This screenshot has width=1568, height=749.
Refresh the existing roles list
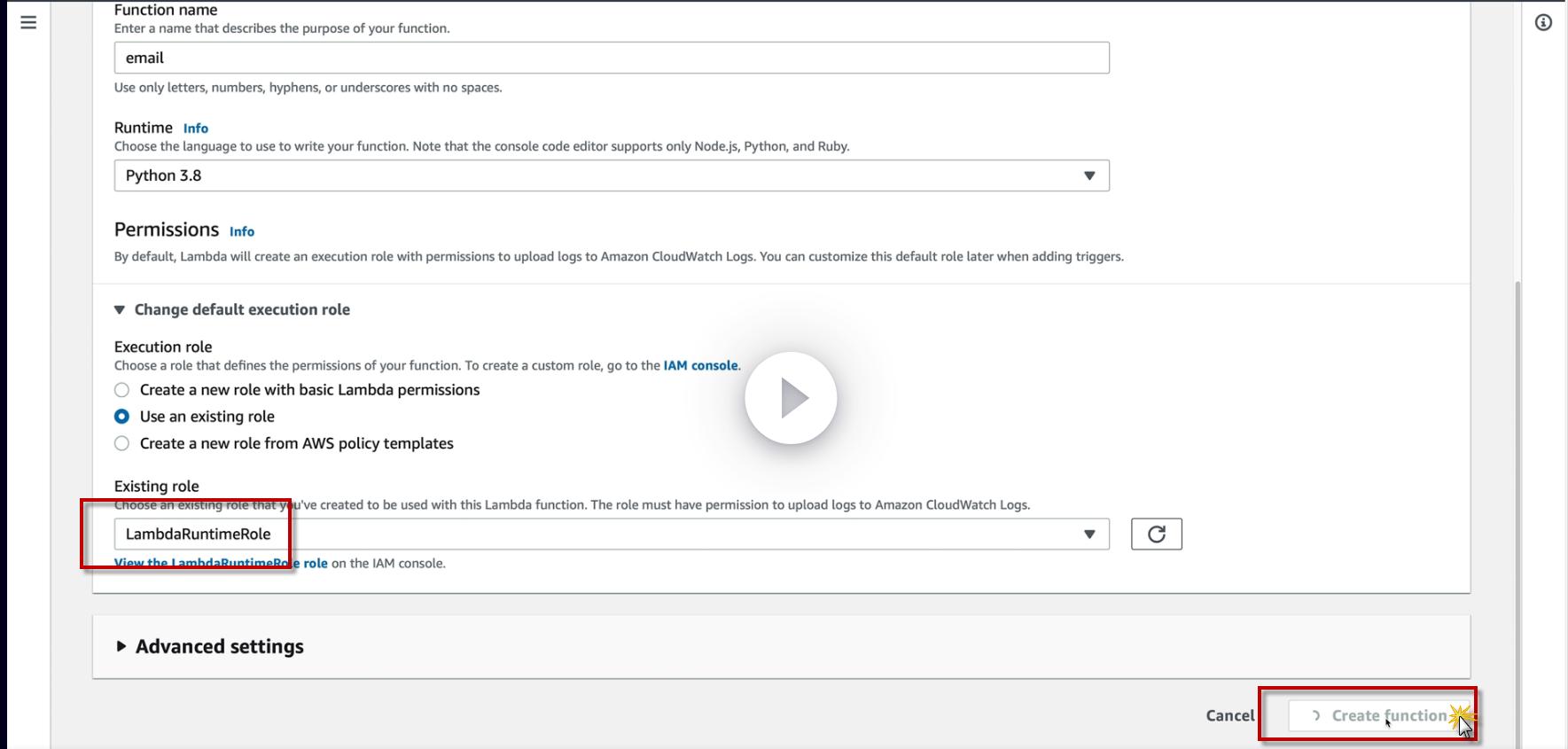click(1156, 534)
